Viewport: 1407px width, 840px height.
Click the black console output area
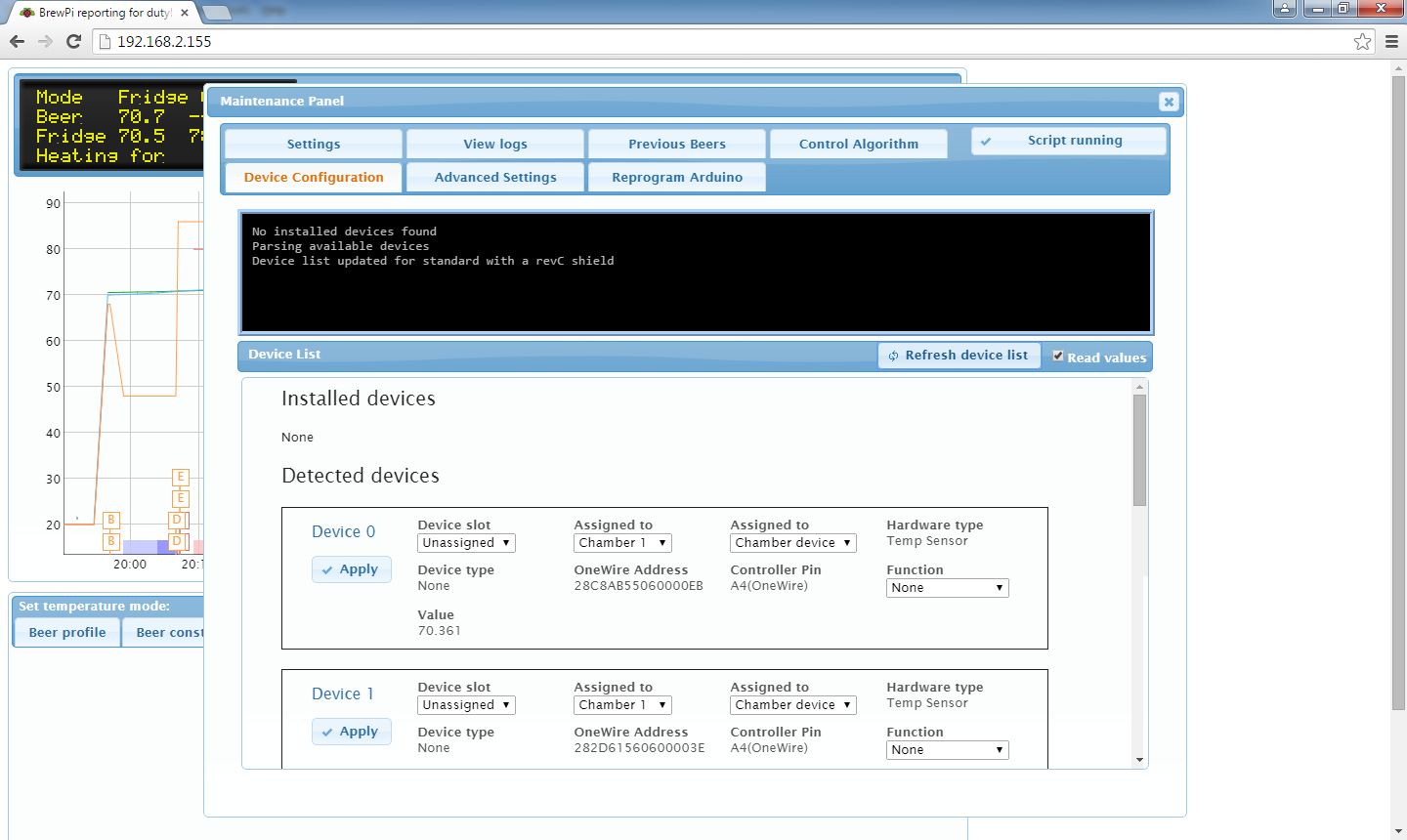pyautogui.click(x=696, y=273)
